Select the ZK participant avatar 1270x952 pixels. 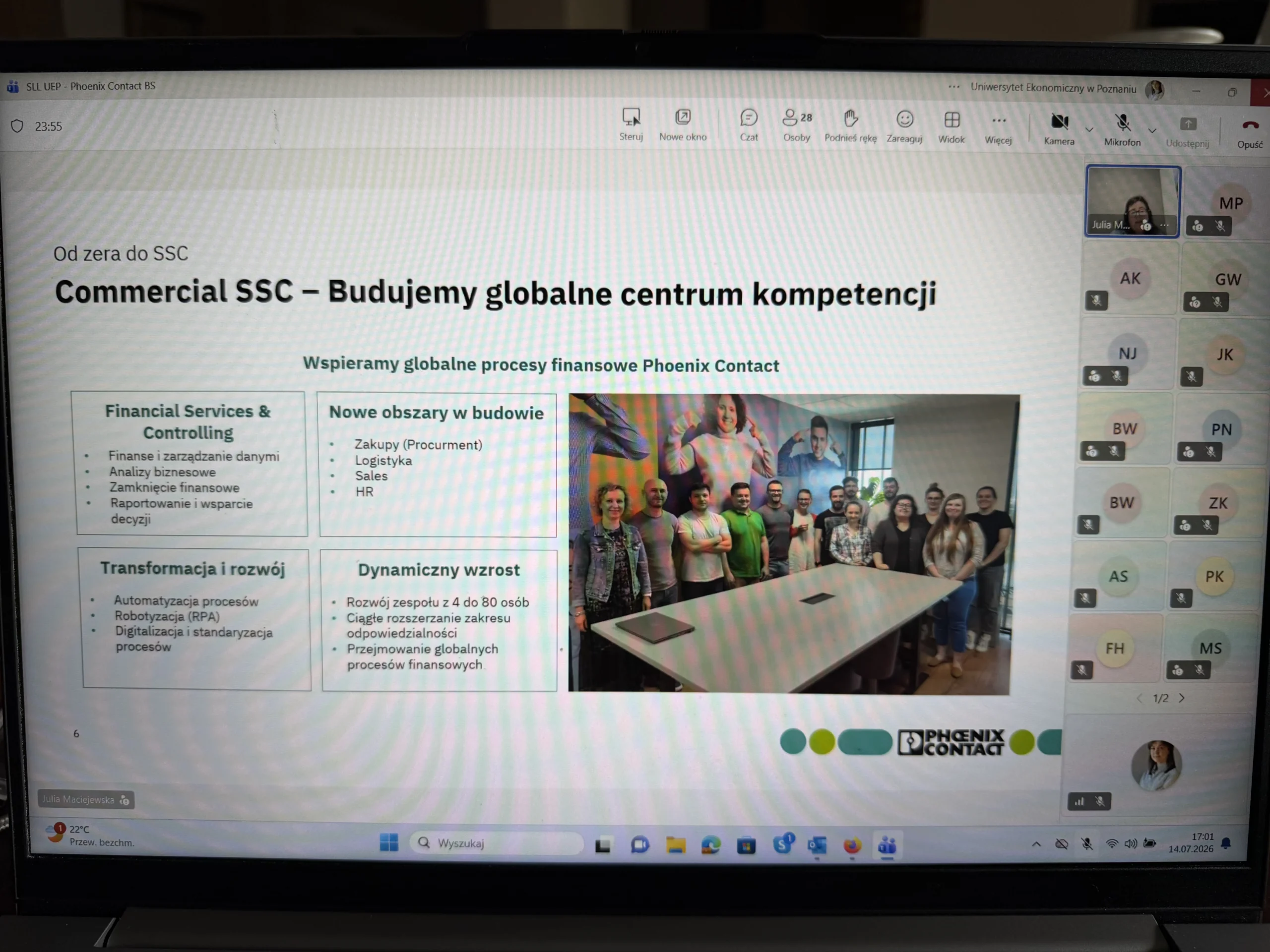[x=1218, y=503]
